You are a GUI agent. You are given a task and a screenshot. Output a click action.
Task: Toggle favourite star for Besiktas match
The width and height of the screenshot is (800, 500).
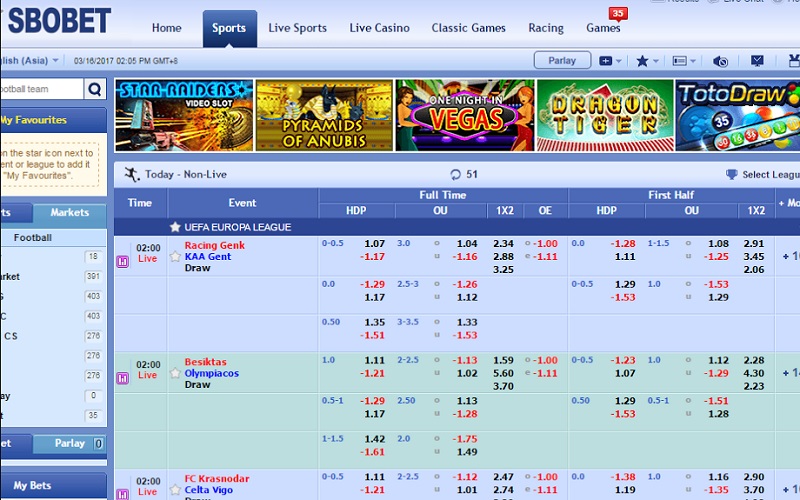175,373
